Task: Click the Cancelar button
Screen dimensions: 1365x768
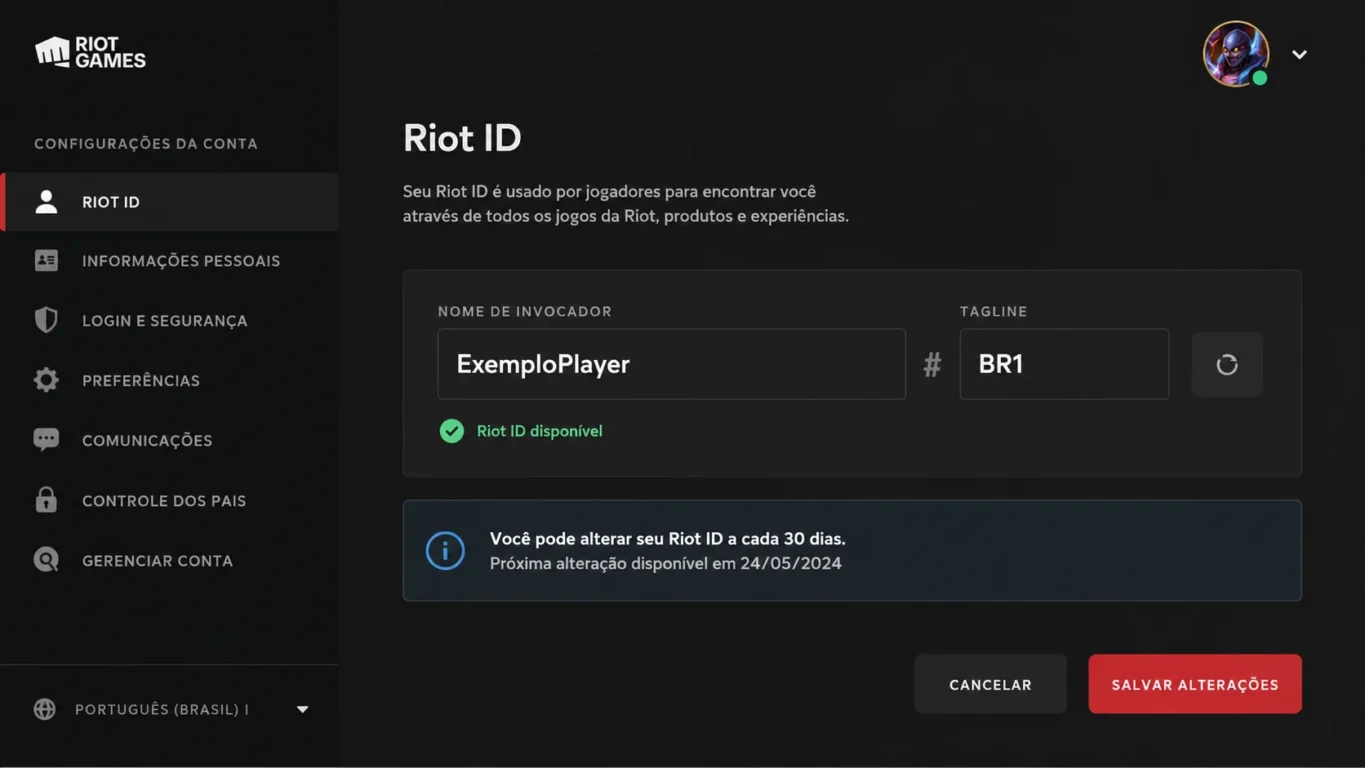Action: tap(990, 684)
